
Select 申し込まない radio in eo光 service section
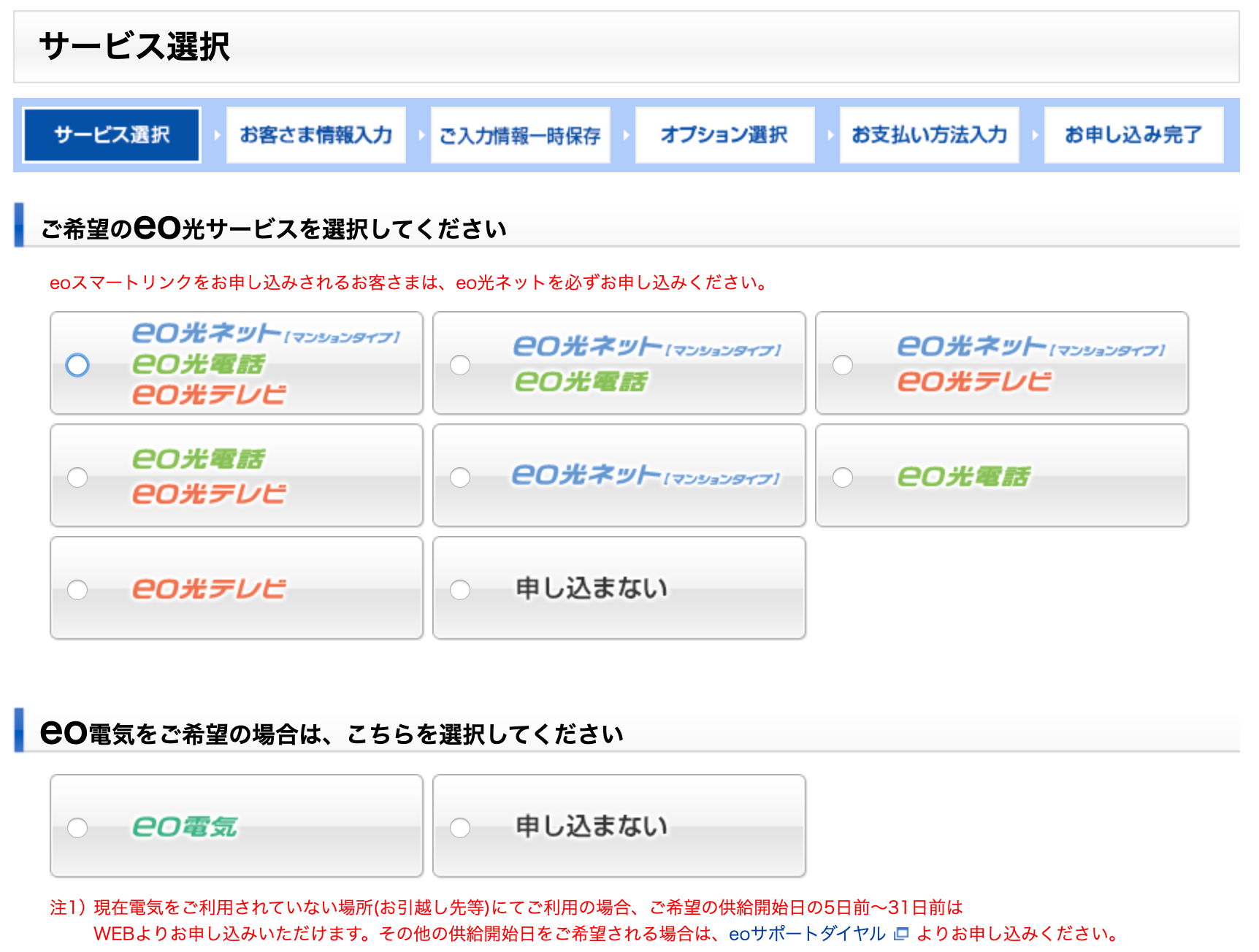click(x=460, y=589)
